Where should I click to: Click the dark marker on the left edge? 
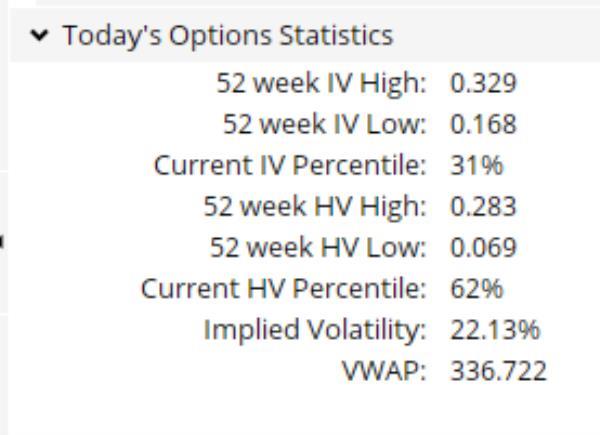pyautogui.click(x=3, y=243)
